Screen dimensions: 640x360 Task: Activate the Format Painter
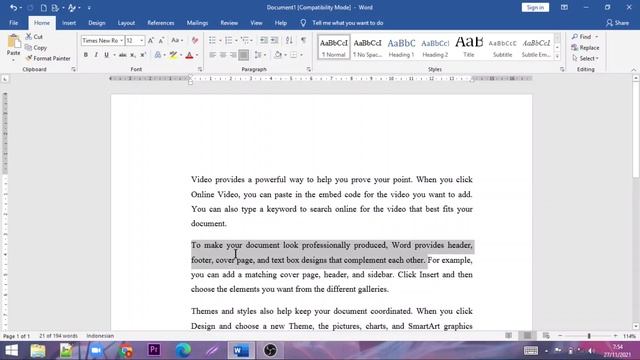[48, 58]
